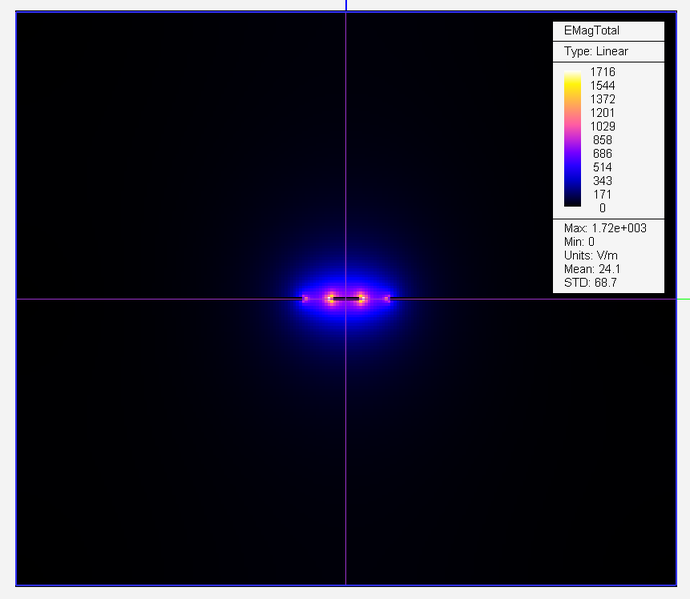Pick the far-right outer field hotspot
690x599 pixels.
click(387, 298)
